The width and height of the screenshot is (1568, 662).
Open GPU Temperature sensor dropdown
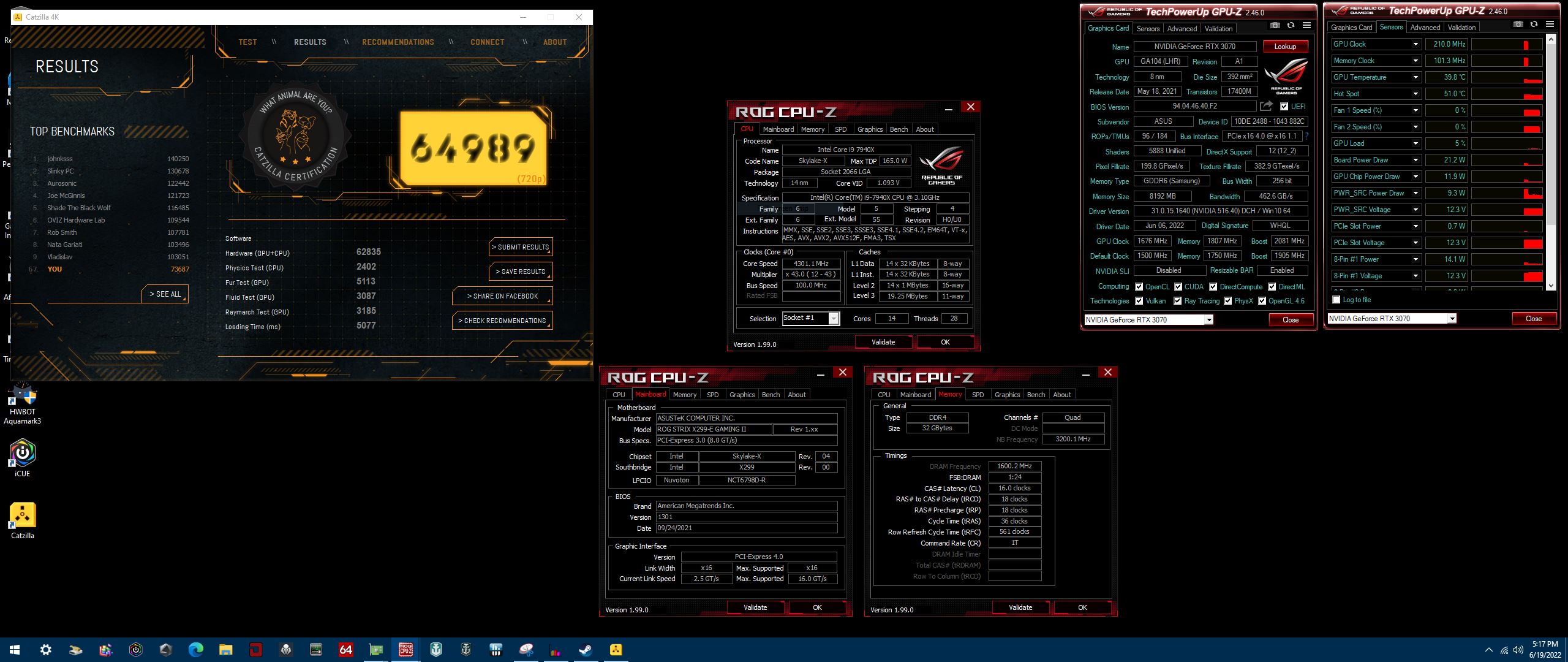pyautogui.click(x=1415, y=77)
